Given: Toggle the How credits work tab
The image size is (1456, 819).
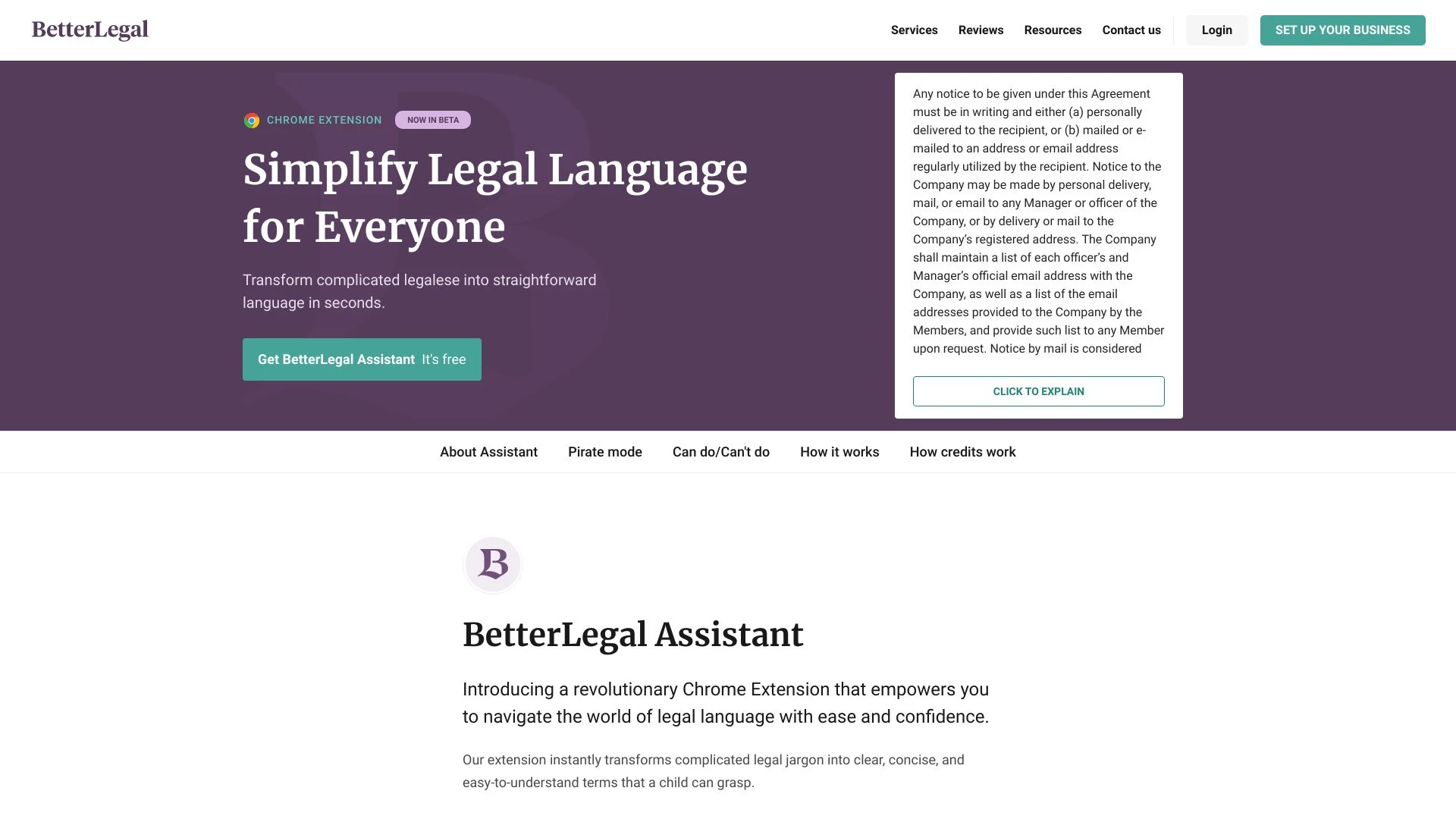Looking at the screenshot, I should 962,451.
